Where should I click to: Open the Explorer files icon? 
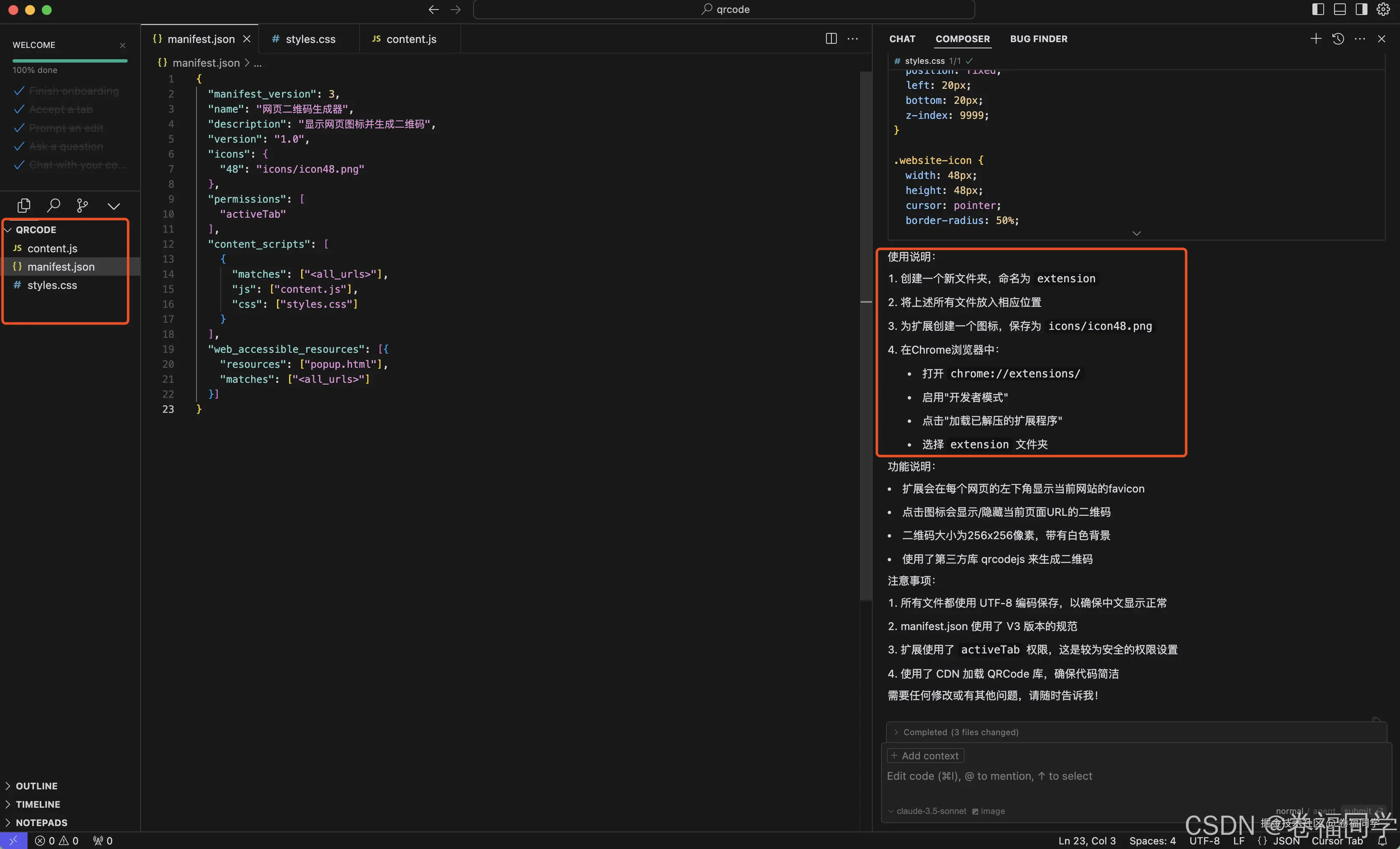click(24, 206)
